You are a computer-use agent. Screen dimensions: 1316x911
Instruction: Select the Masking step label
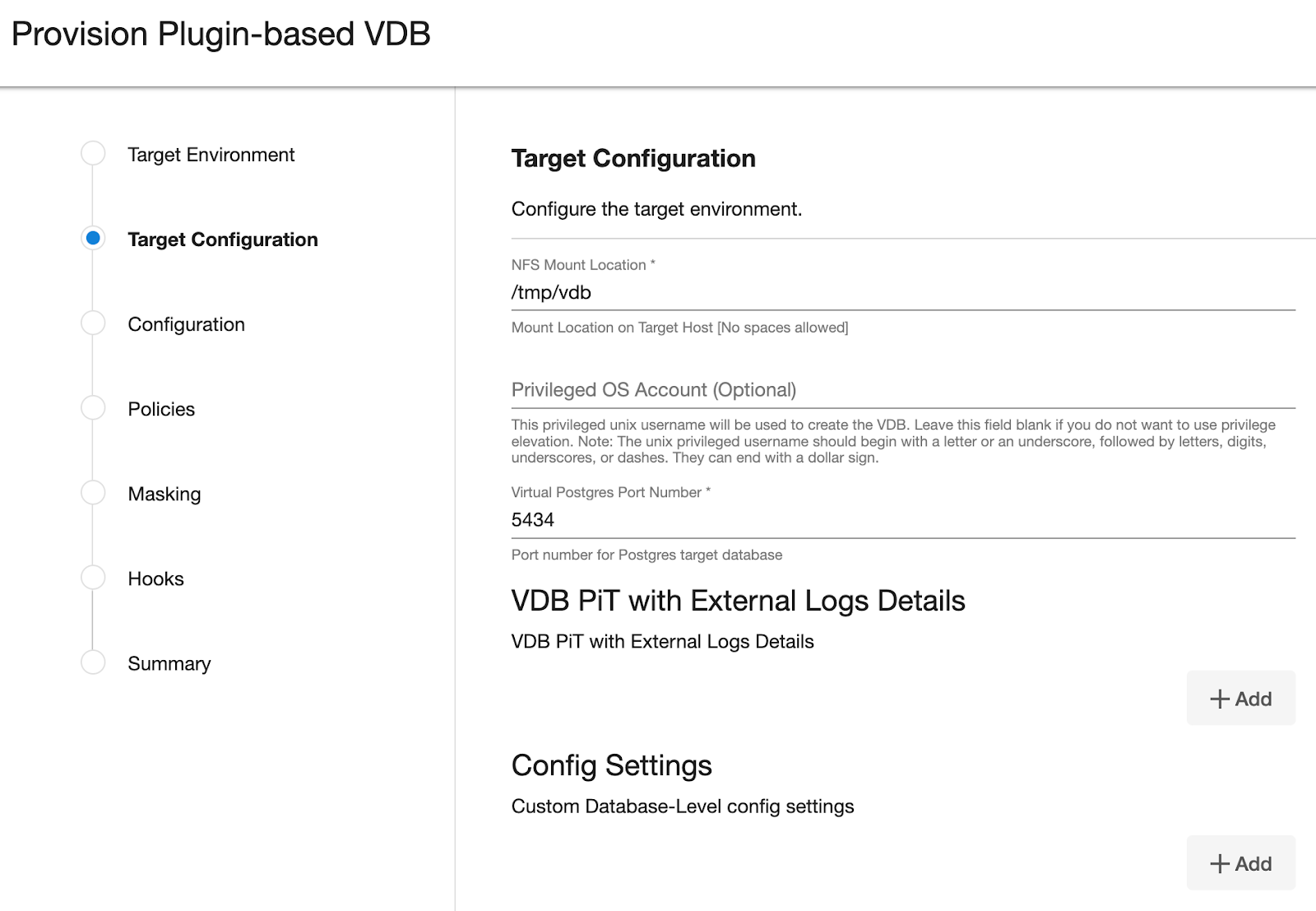[x=164, y=494]
